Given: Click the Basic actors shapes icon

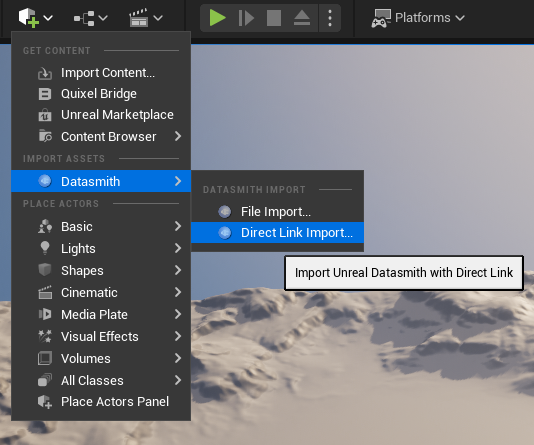Looking at the screenshot, I should (x=45, y=226).
